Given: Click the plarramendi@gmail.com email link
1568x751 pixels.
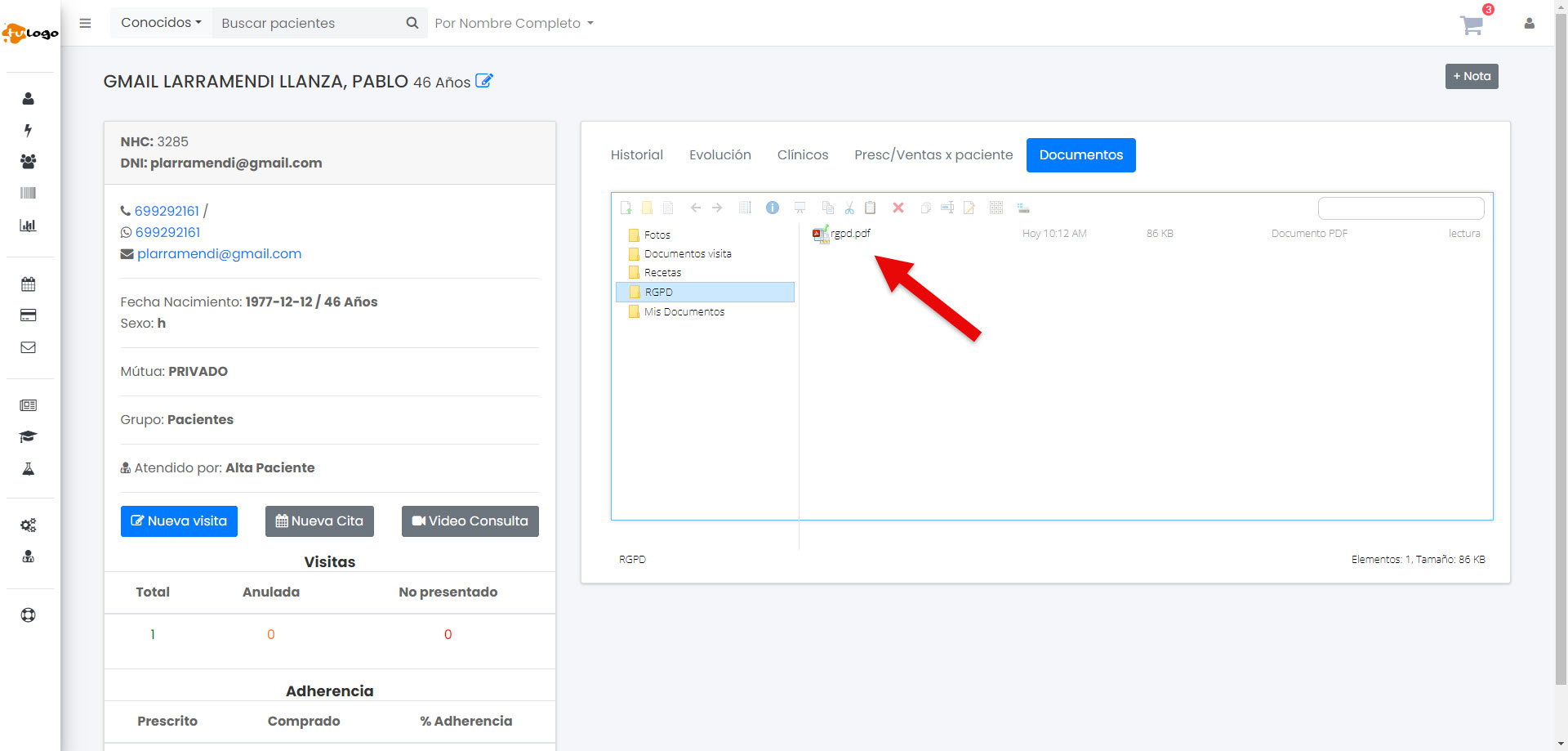Looking at the screenshot, I should [220, 254].
